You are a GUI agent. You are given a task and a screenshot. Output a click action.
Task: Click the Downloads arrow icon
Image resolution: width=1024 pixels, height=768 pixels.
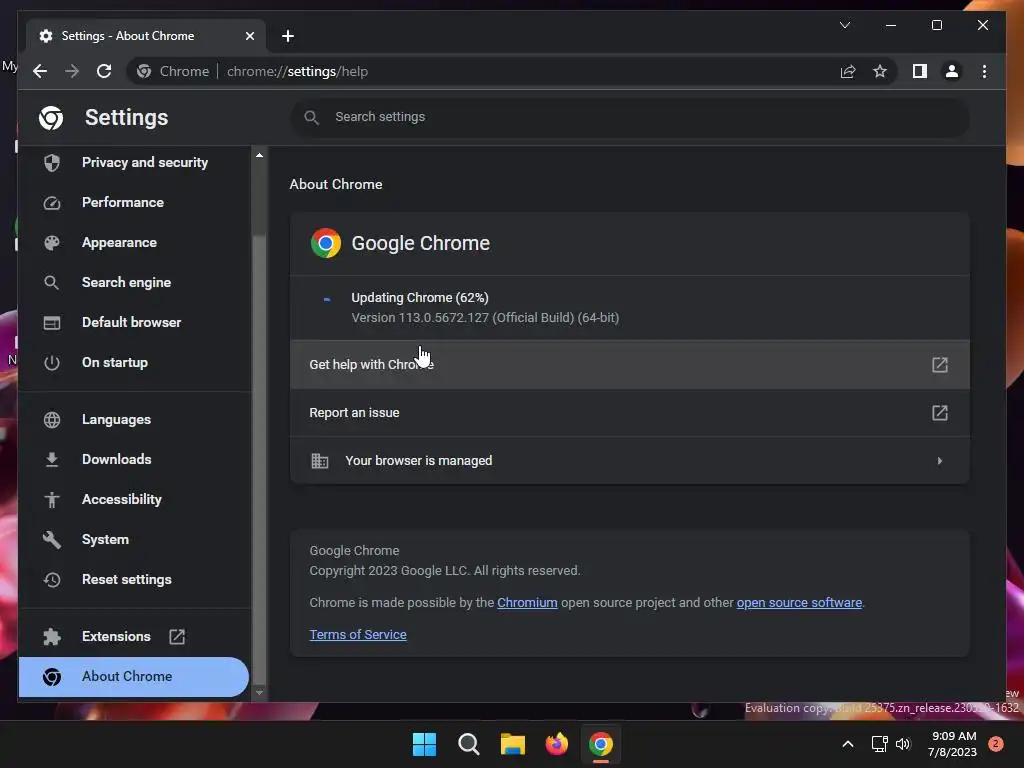pyautogui.click(x=52, y=459)
